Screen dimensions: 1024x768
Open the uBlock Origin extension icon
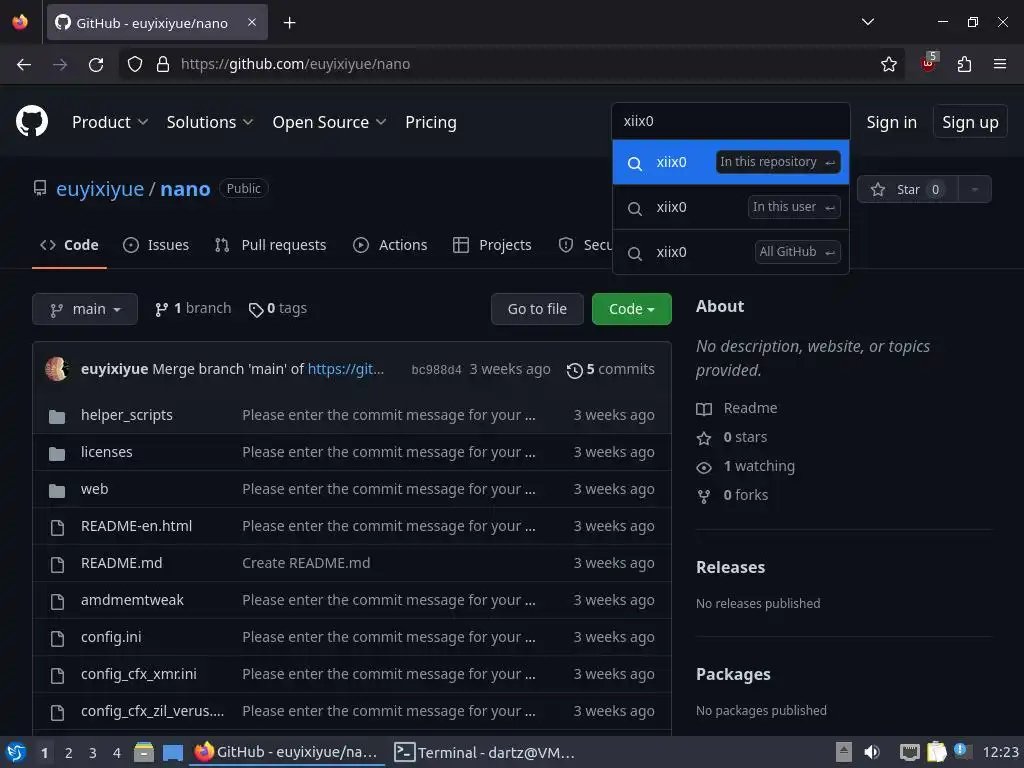[928, 63]
